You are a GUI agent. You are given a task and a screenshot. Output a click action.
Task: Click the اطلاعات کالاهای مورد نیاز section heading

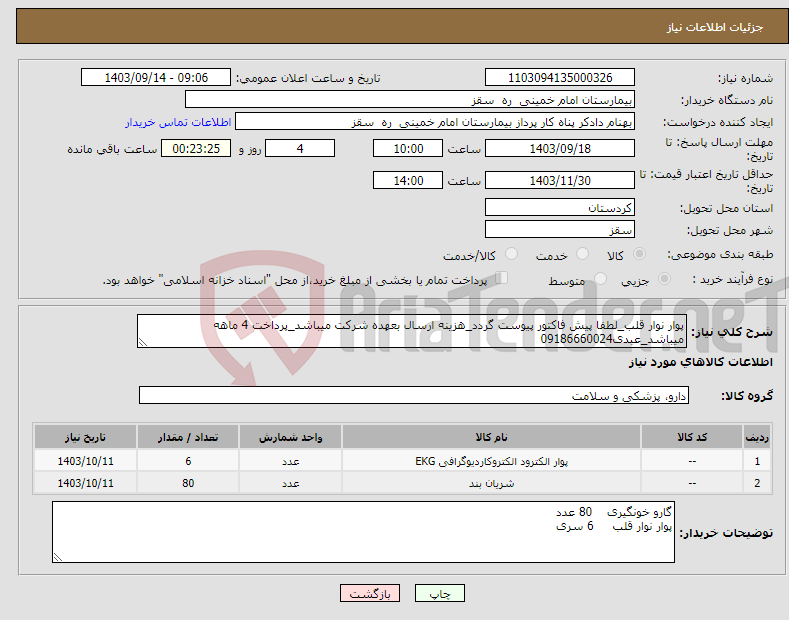click(x=700, y=362)
